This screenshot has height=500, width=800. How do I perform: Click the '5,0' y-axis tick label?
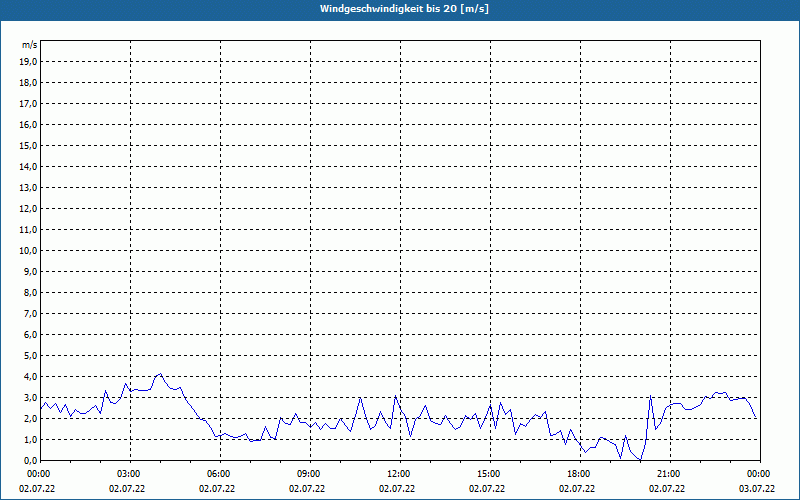(x=30, y=356)
